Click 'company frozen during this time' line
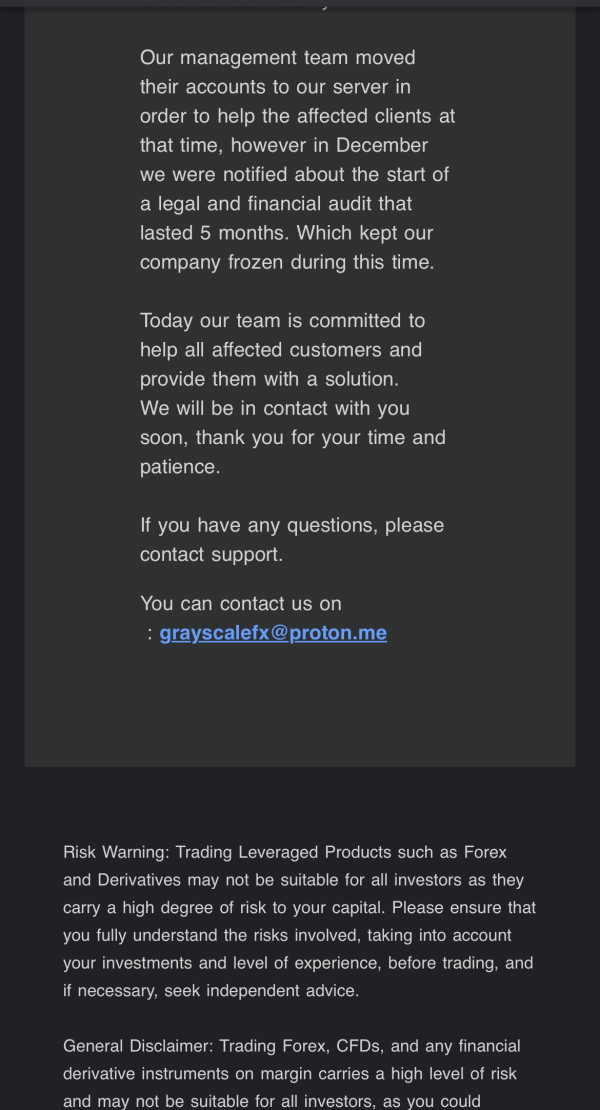The image size is (600, 1110). coord(287,263)
